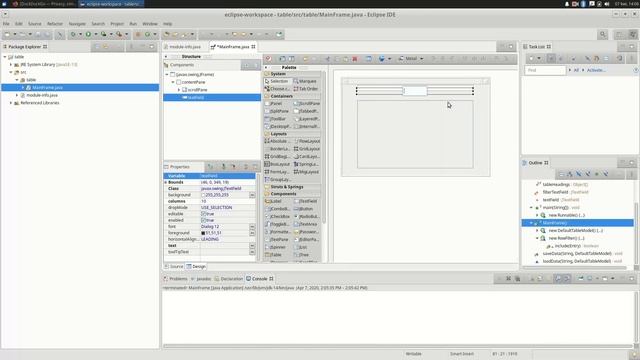Click the Activate link in Task List

pyautogui.click(x=596, y=70)
